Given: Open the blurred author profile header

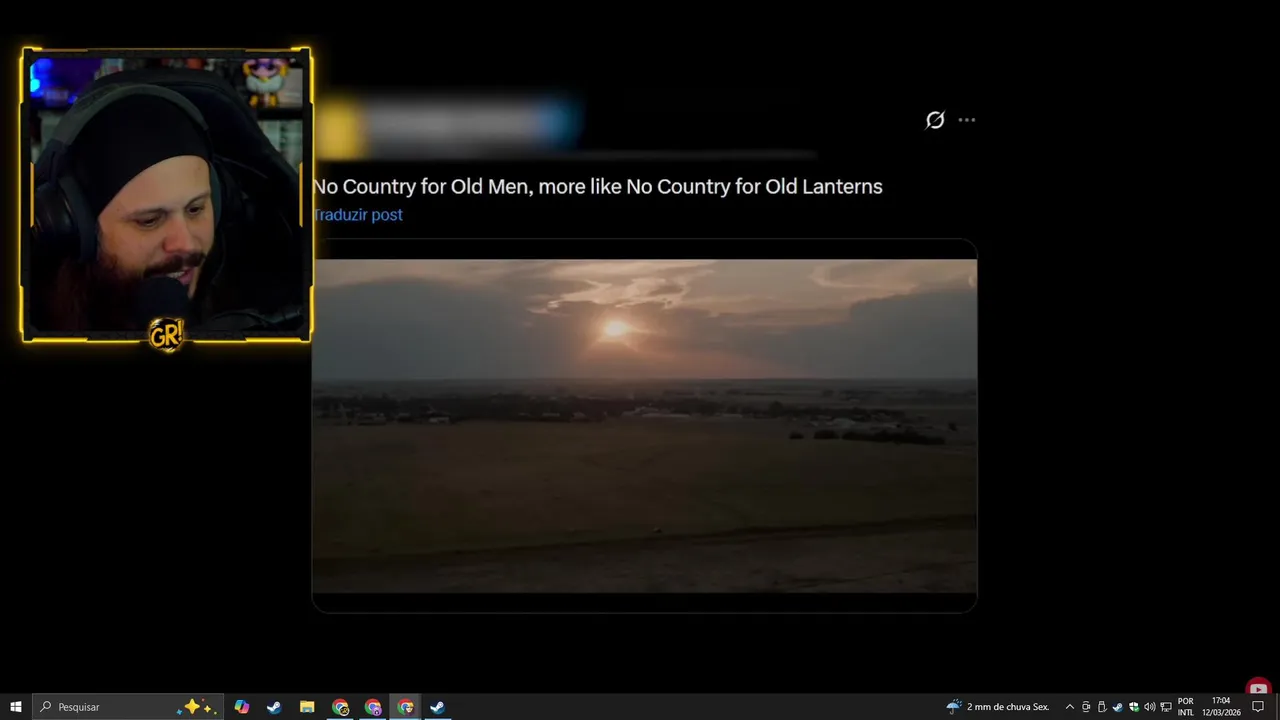Looking at the screenshot, I should 447,125.
